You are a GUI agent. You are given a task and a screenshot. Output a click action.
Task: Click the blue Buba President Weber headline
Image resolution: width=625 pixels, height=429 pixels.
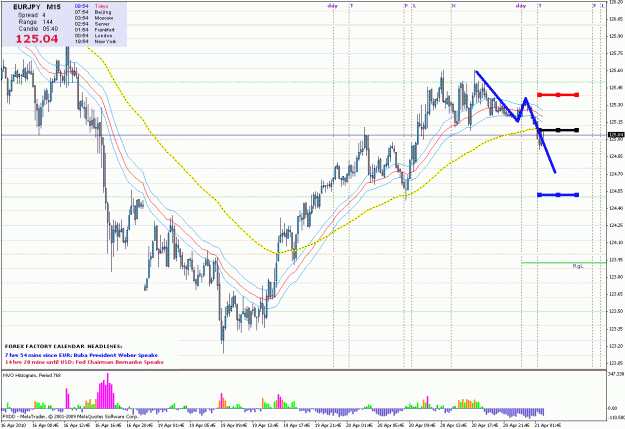81,355
